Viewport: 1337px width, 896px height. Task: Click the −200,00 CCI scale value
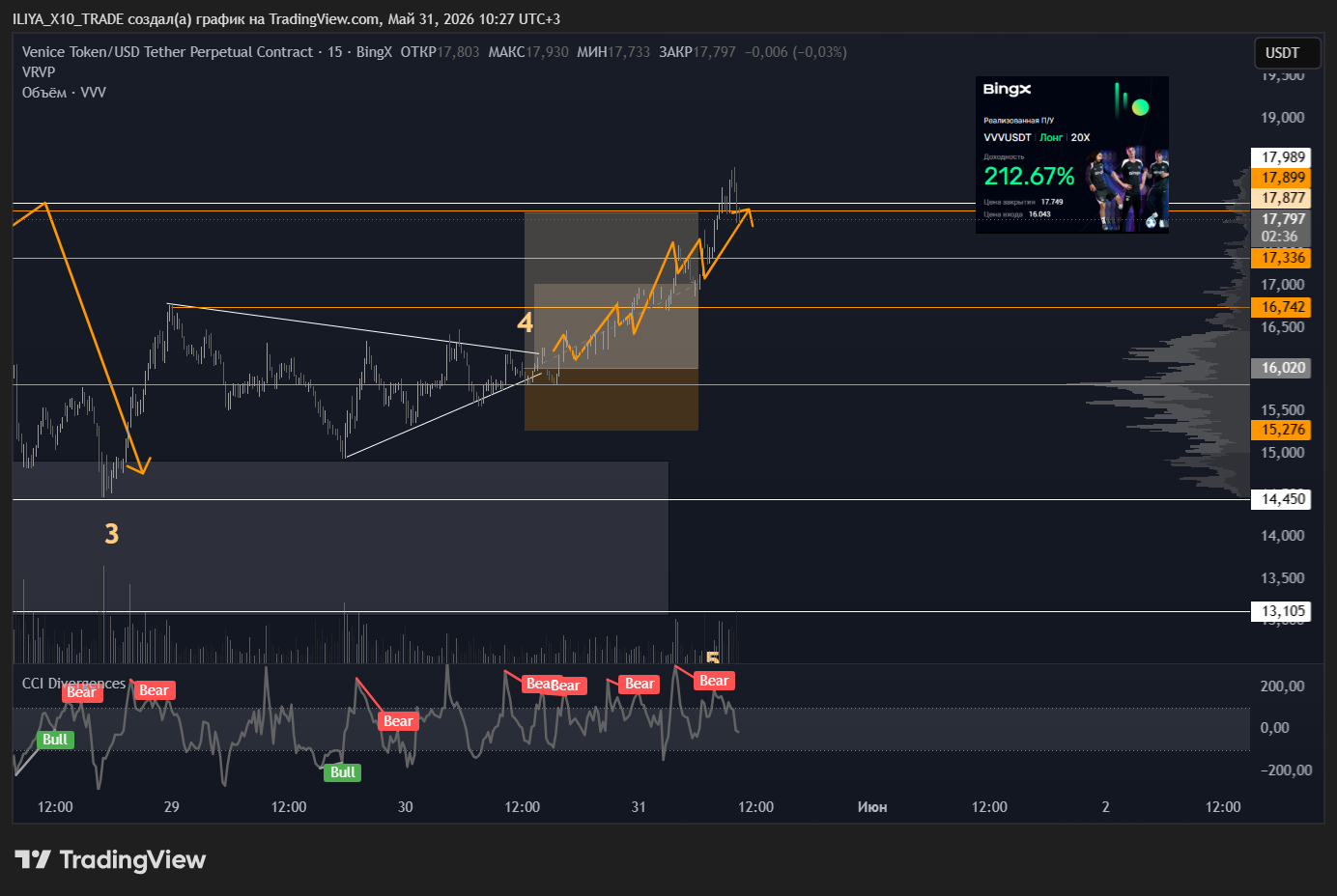tap(1285, 770)
